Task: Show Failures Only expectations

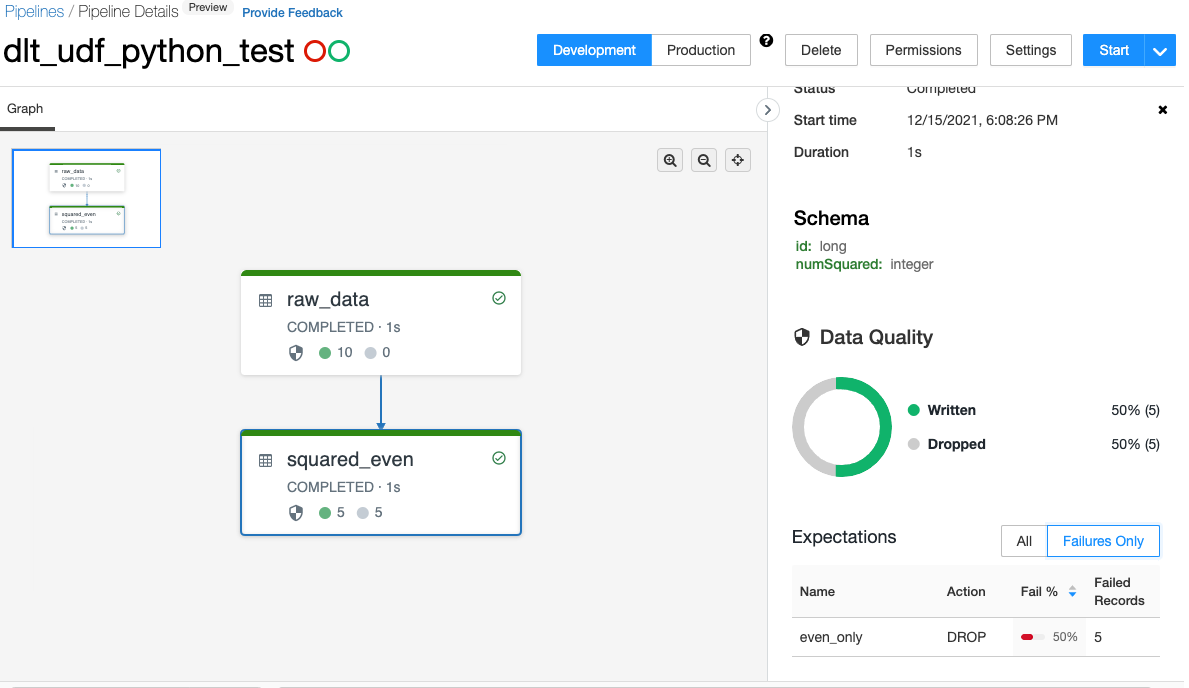Action: point(1103,541)
